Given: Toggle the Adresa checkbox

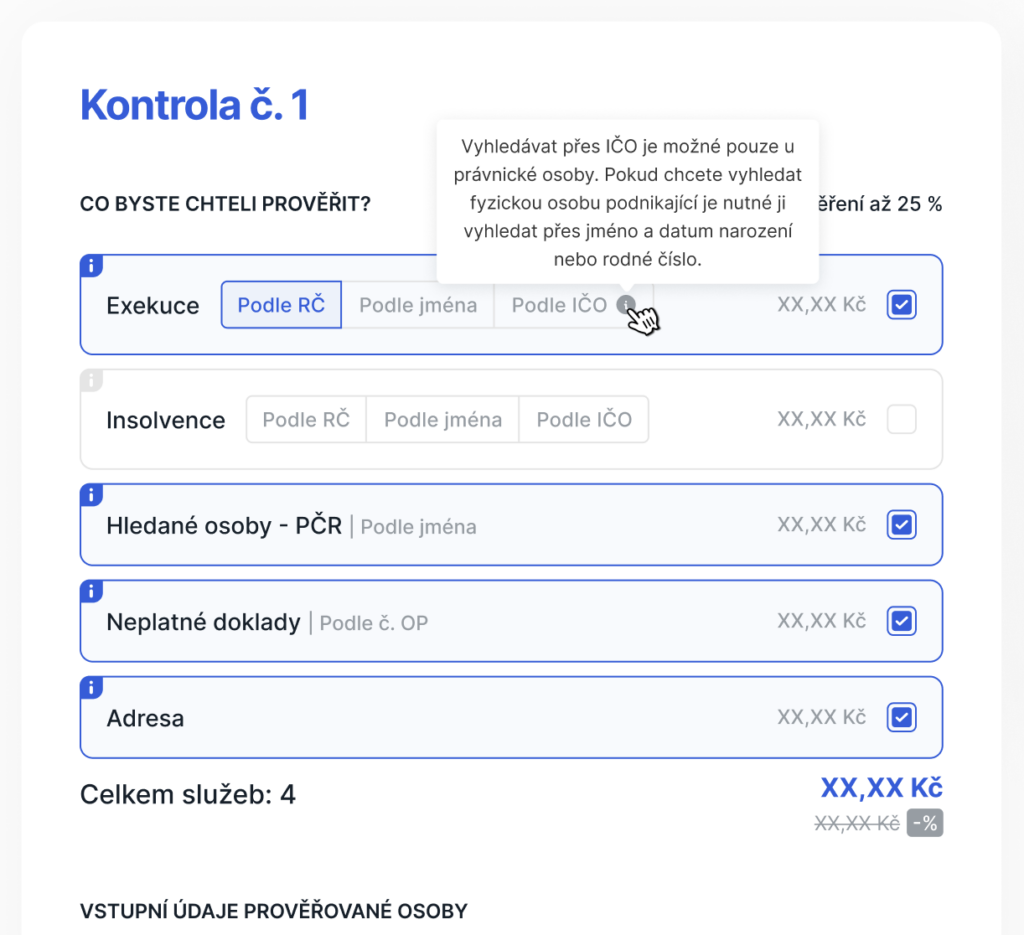Looking at the screenshot, I should click(901, 718).
